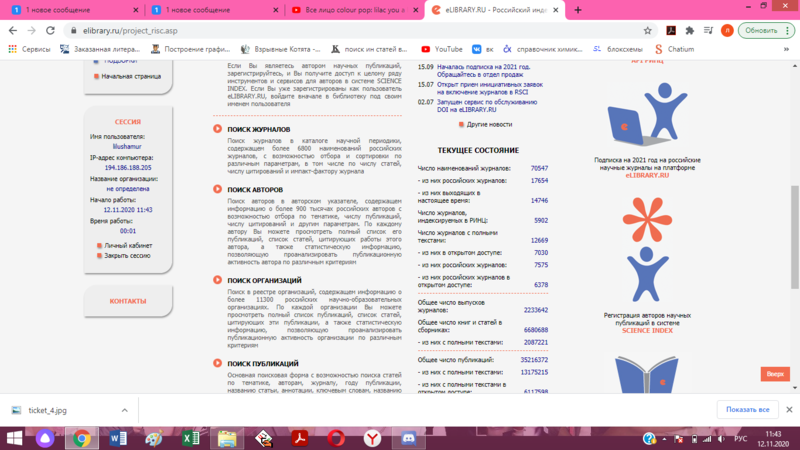The width and height of the screenshot is (800, 450).
Task: Open the КОНТАКТЫ section
Action: pos(128,301)
